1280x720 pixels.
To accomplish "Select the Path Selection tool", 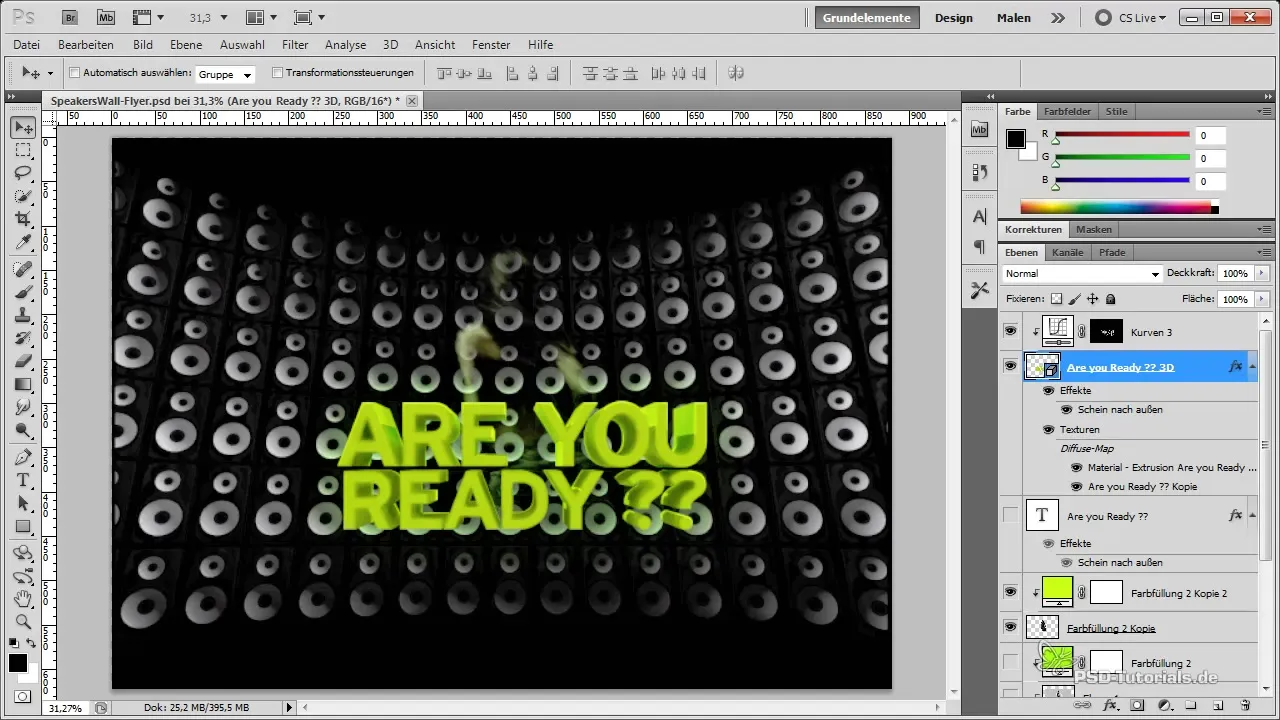I will (x=23, y=503).
